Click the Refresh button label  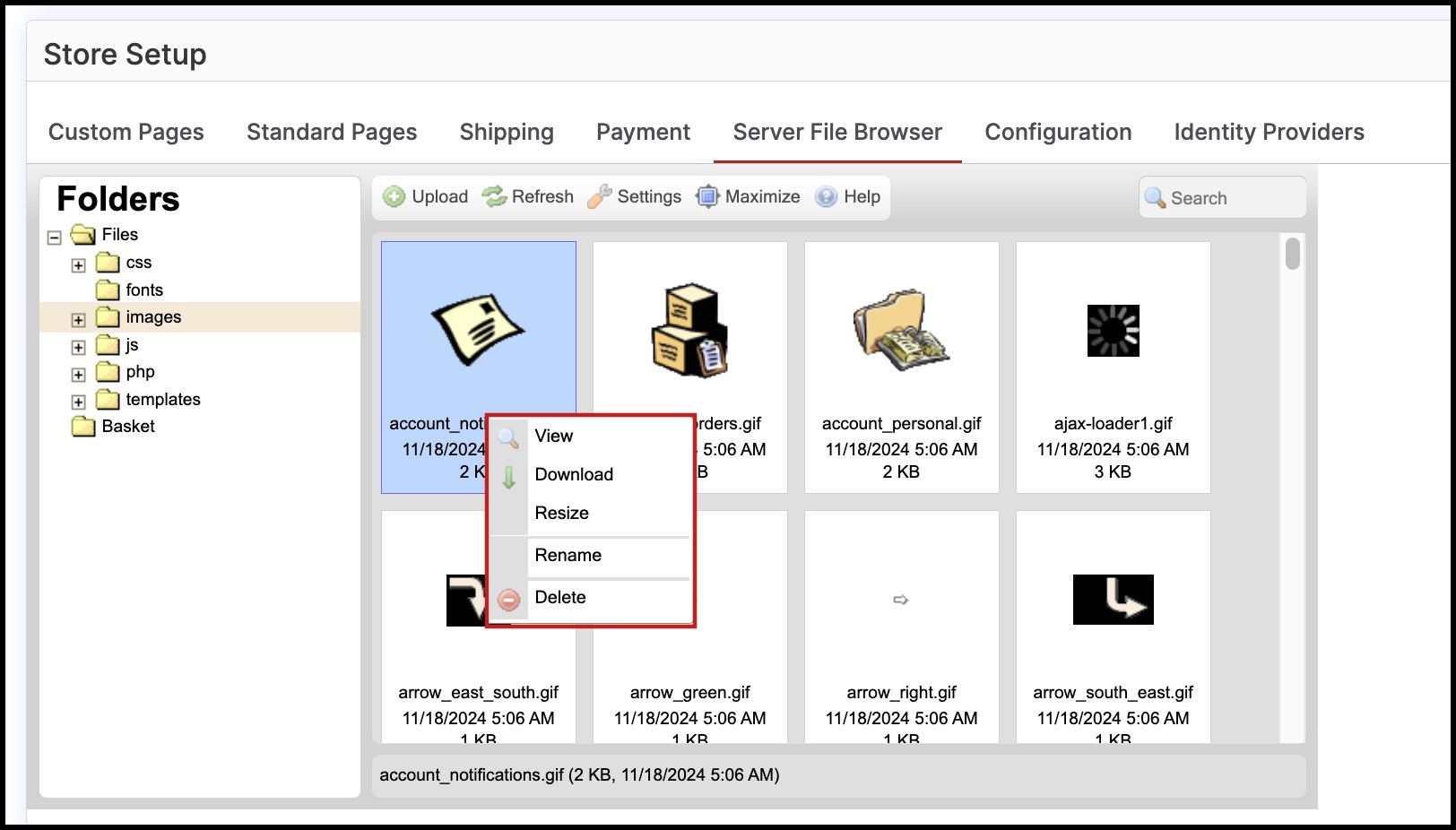[542, 196]
